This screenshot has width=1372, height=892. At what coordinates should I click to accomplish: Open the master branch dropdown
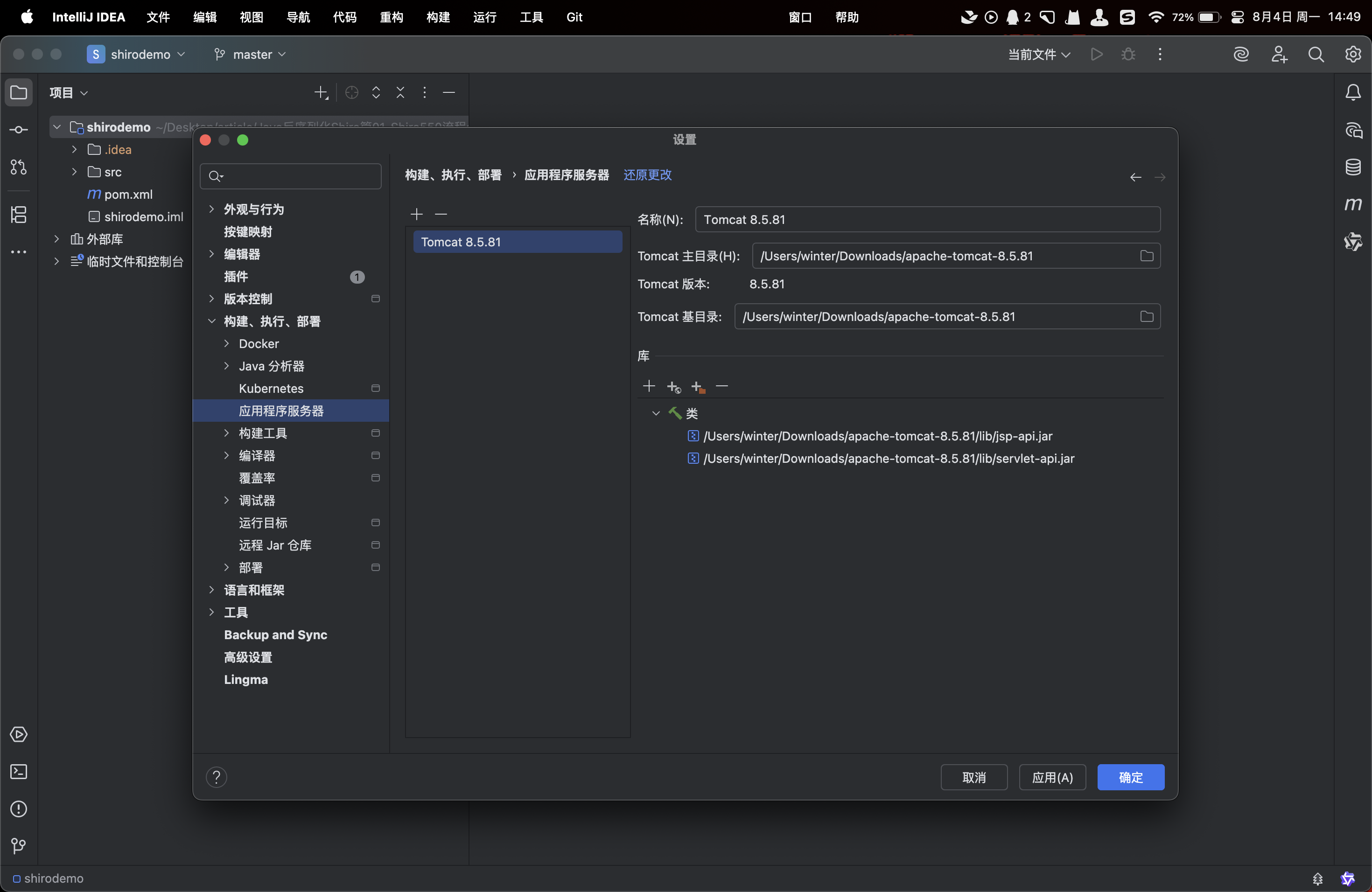coord(251,54)
